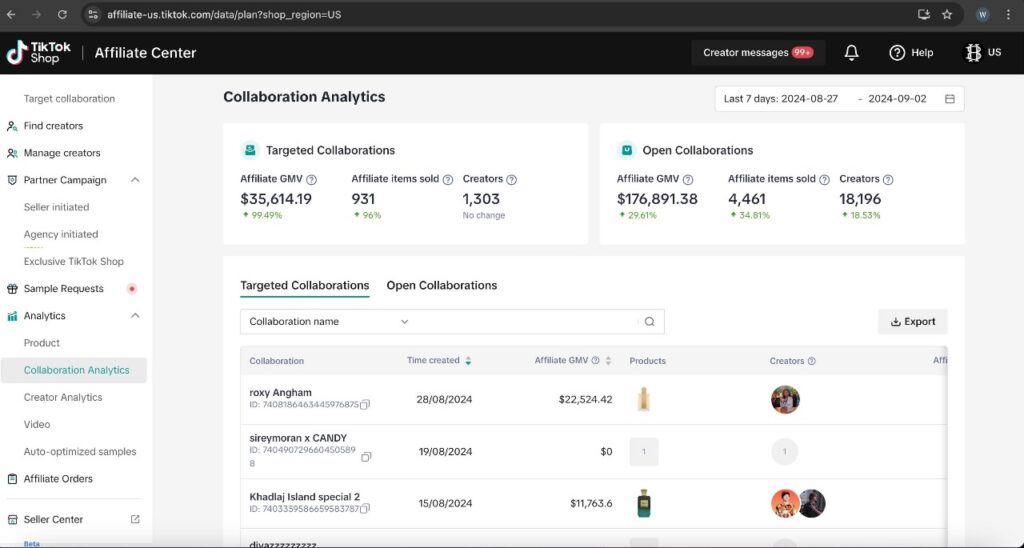Click info icon next to Targeted Affiliate GMV
The width and height of the screenshot is (1024, 548).
point(312,180)
